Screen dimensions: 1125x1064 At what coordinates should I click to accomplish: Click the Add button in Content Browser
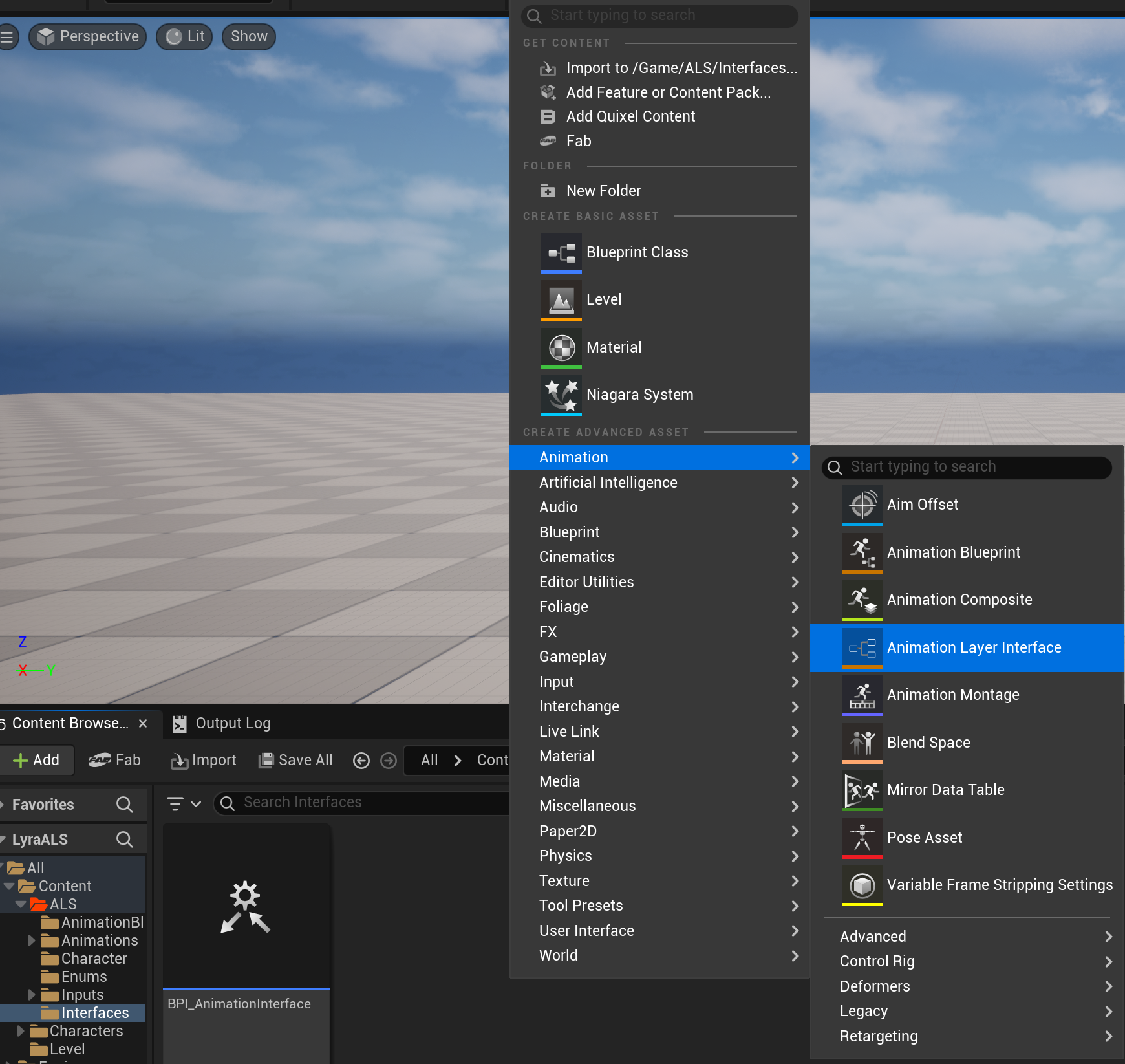(x=36, y=761)
